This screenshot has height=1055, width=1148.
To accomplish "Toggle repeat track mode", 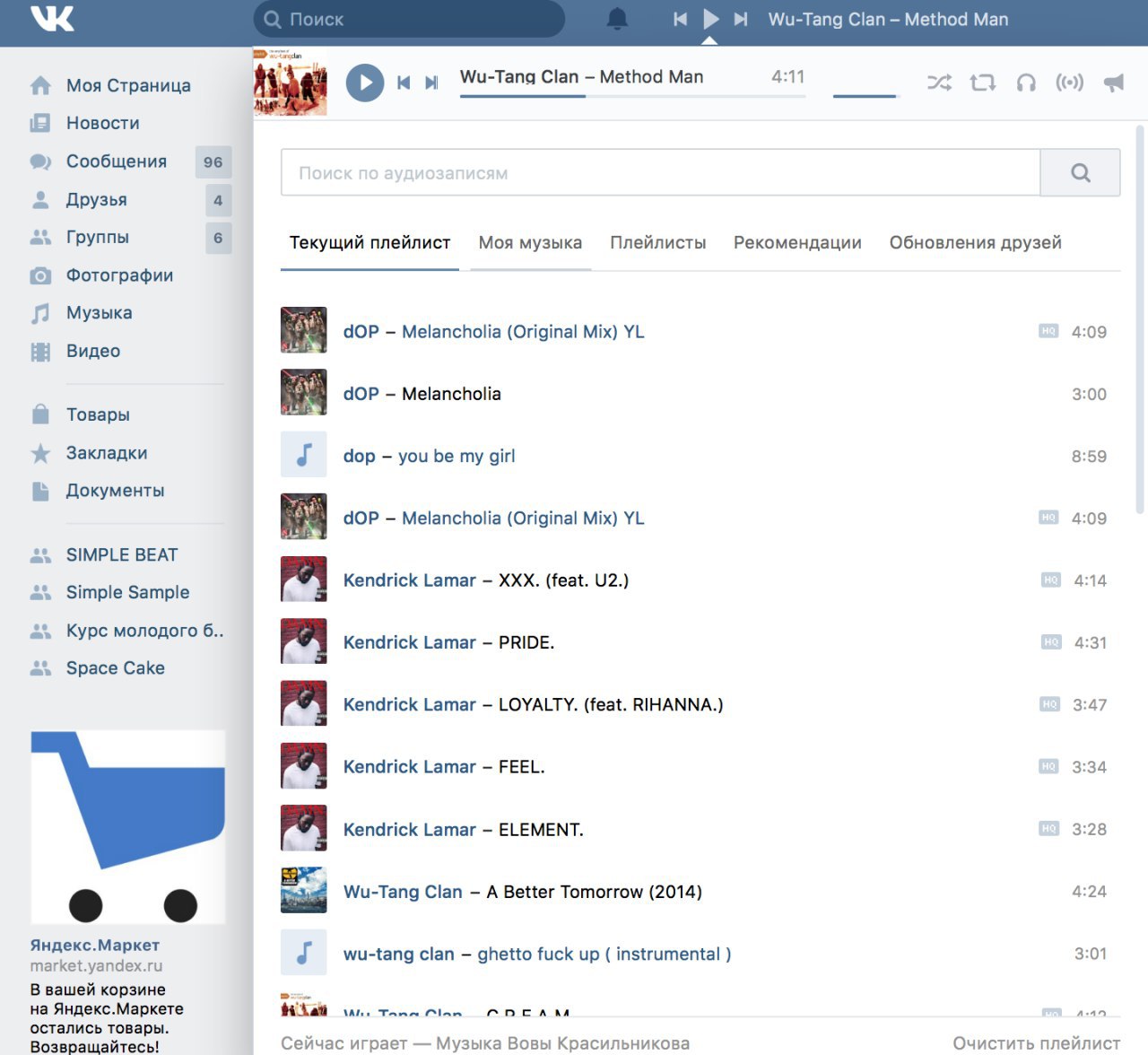I will click(983, 83).
